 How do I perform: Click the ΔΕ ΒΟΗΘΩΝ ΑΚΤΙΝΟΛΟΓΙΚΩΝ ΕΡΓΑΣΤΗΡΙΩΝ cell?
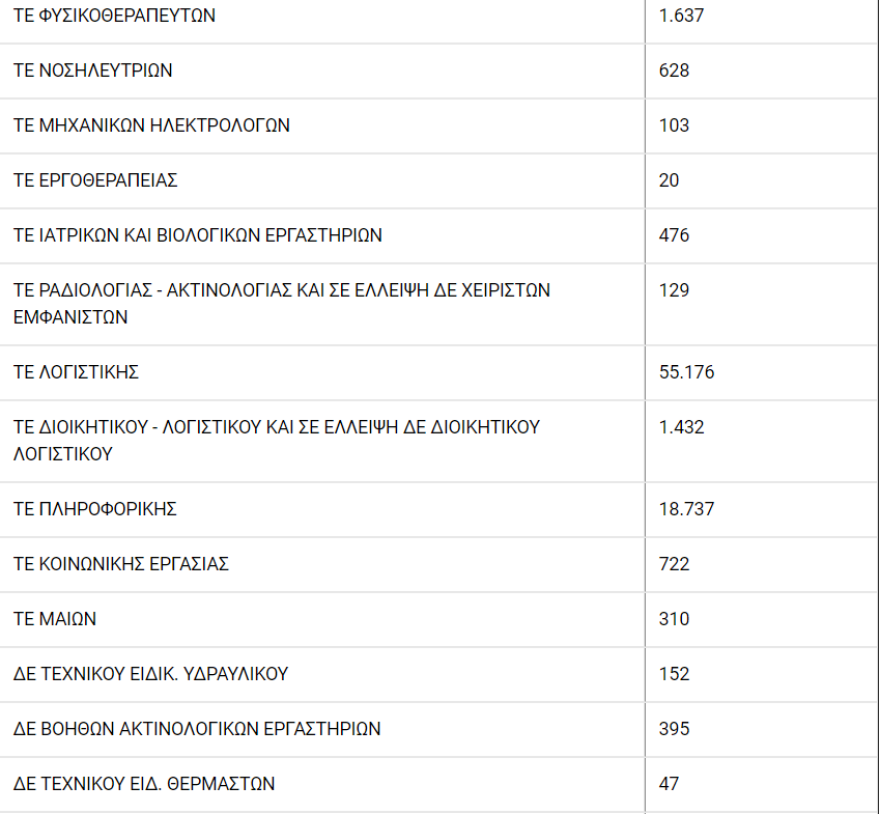coord(197,730)
